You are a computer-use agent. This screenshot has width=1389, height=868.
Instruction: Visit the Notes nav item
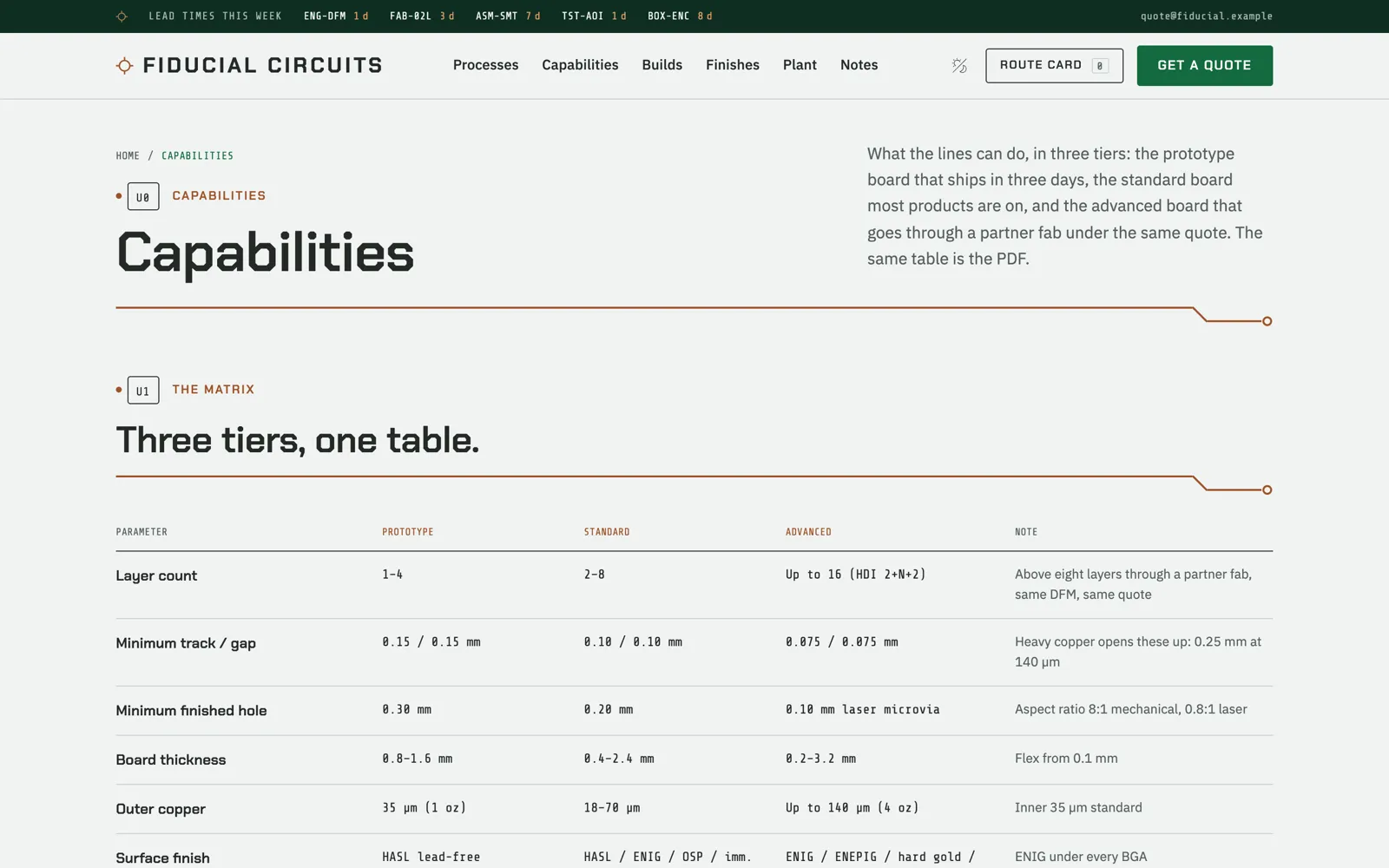[x=859, y=65]
